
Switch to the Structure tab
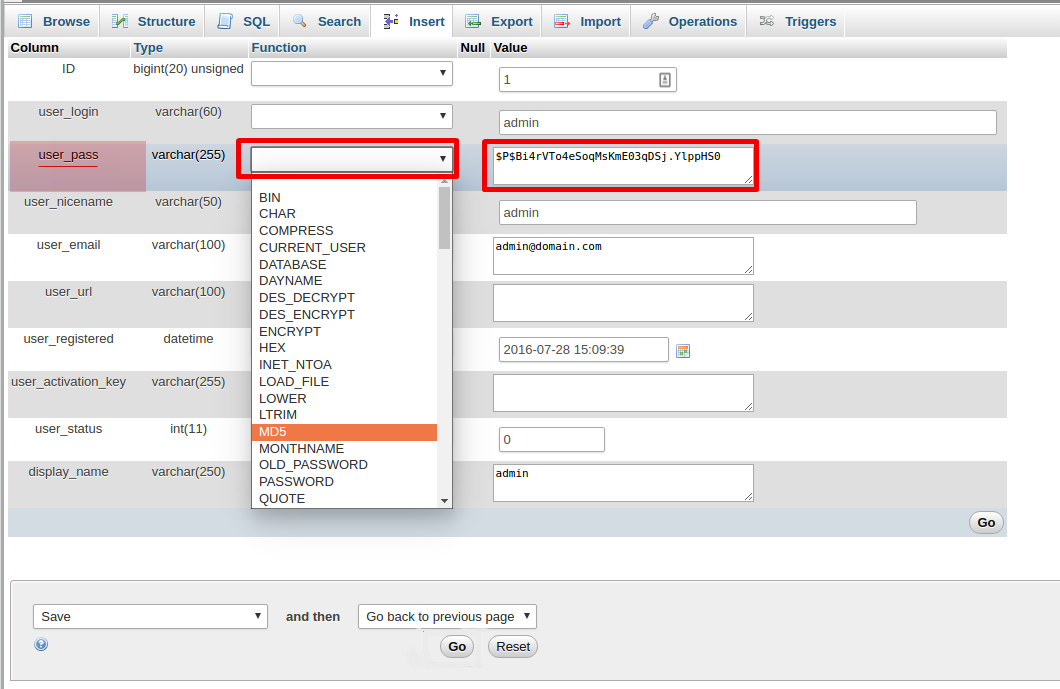click(x=153, y=22)
